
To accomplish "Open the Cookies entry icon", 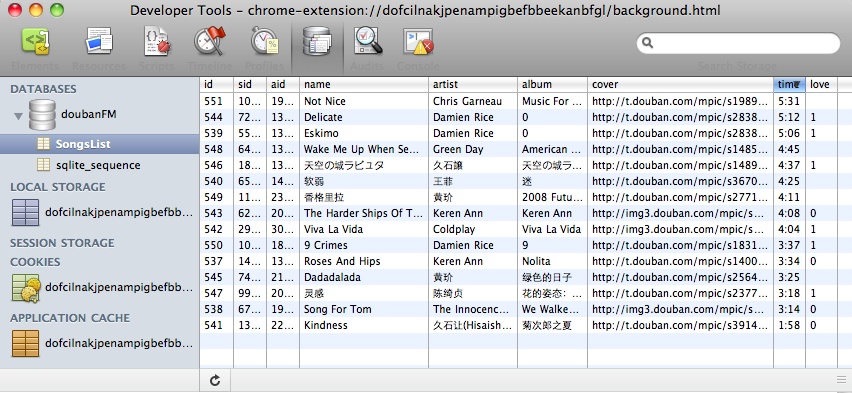I will click(x=25, y=288).
